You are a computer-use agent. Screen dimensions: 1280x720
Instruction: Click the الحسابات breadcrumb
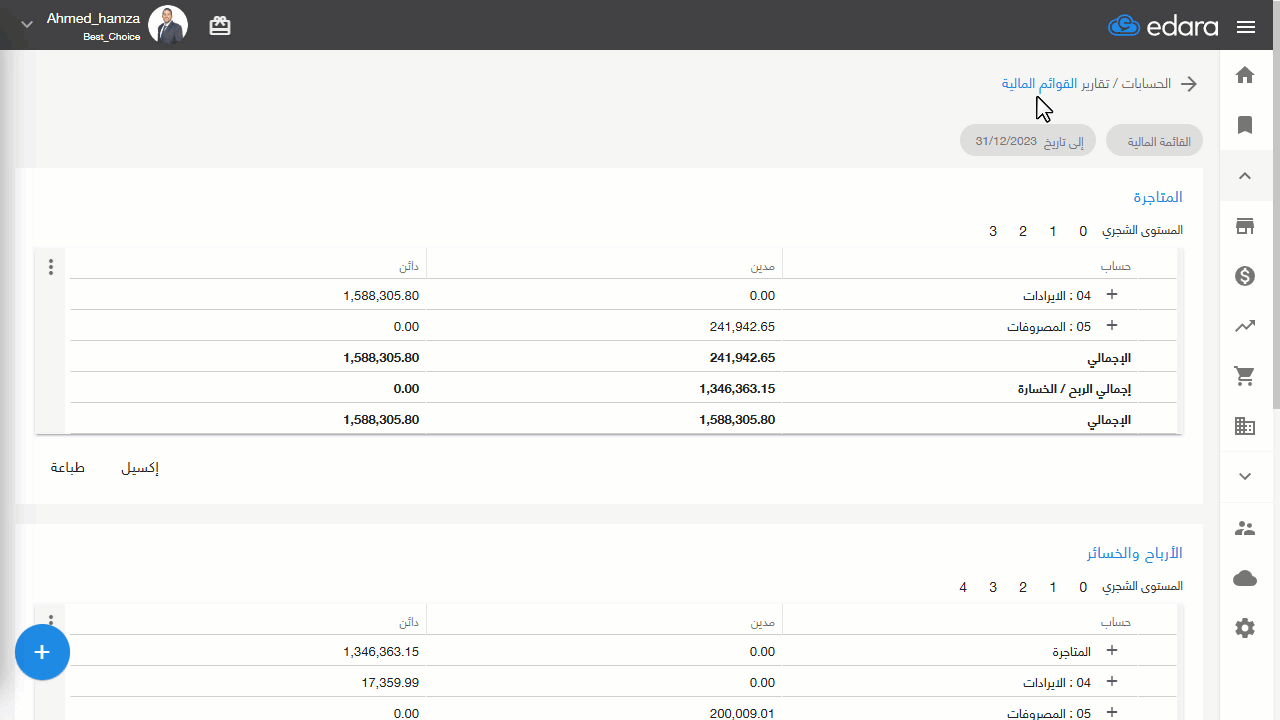1146,84
